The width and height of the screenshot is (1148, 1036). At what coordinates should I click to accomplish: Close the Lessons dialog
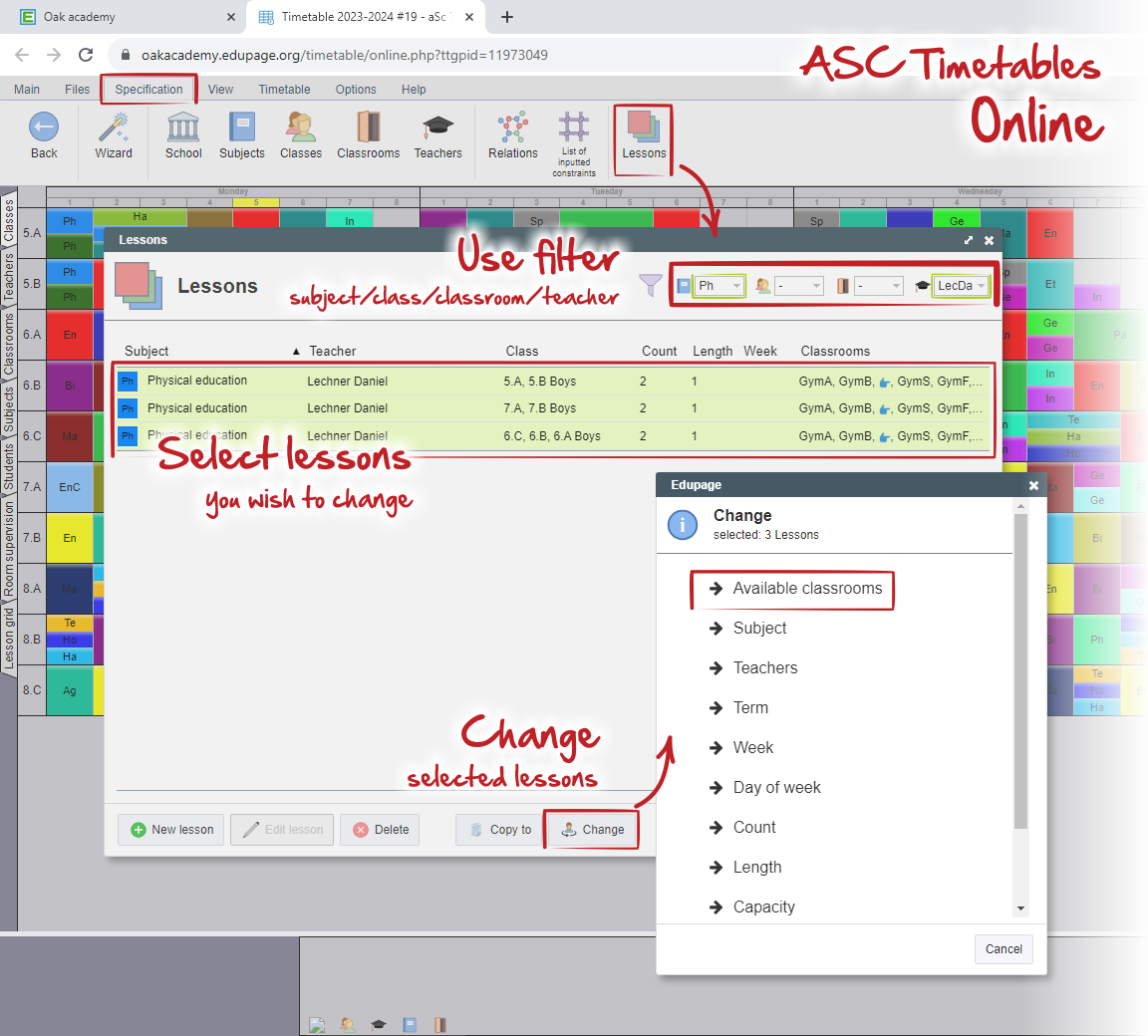(x=990, y=240)
